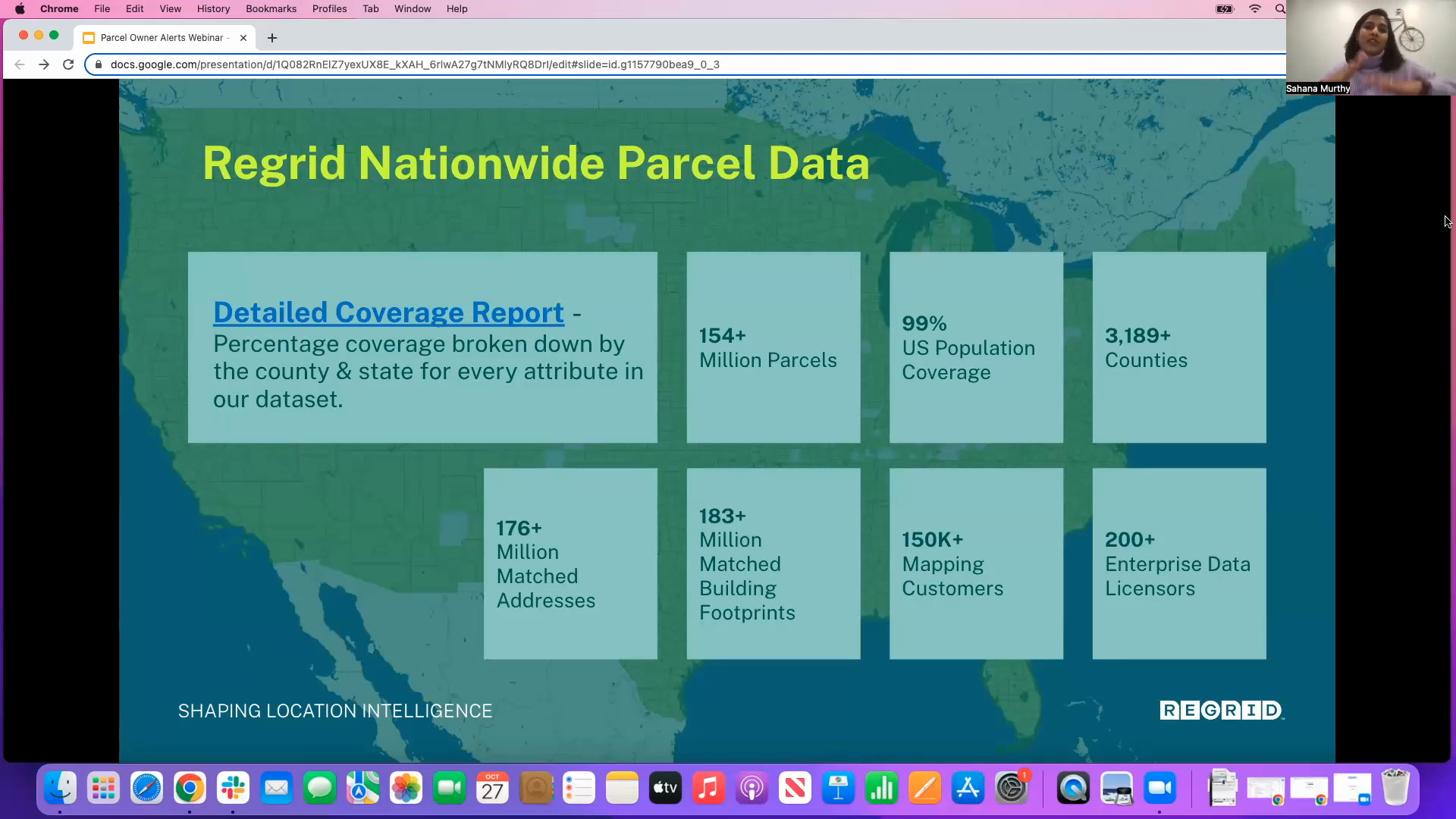1456x819 pixels.
Task: Open the Detailed Coverage Report link
Action: 388,312
